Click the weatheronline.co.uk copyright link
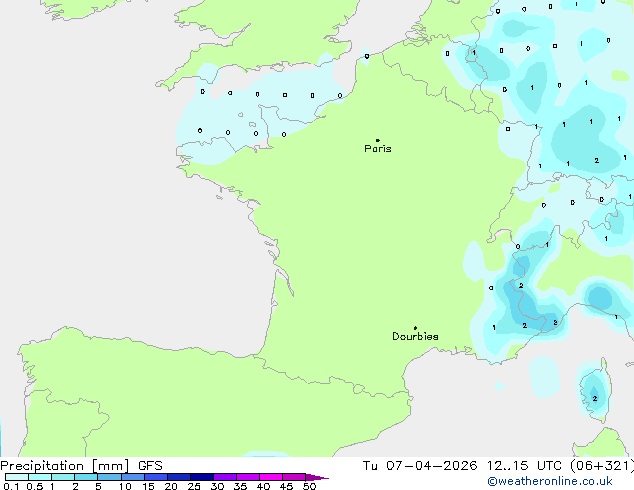This screenshot has height=490, width=634. 550,481
